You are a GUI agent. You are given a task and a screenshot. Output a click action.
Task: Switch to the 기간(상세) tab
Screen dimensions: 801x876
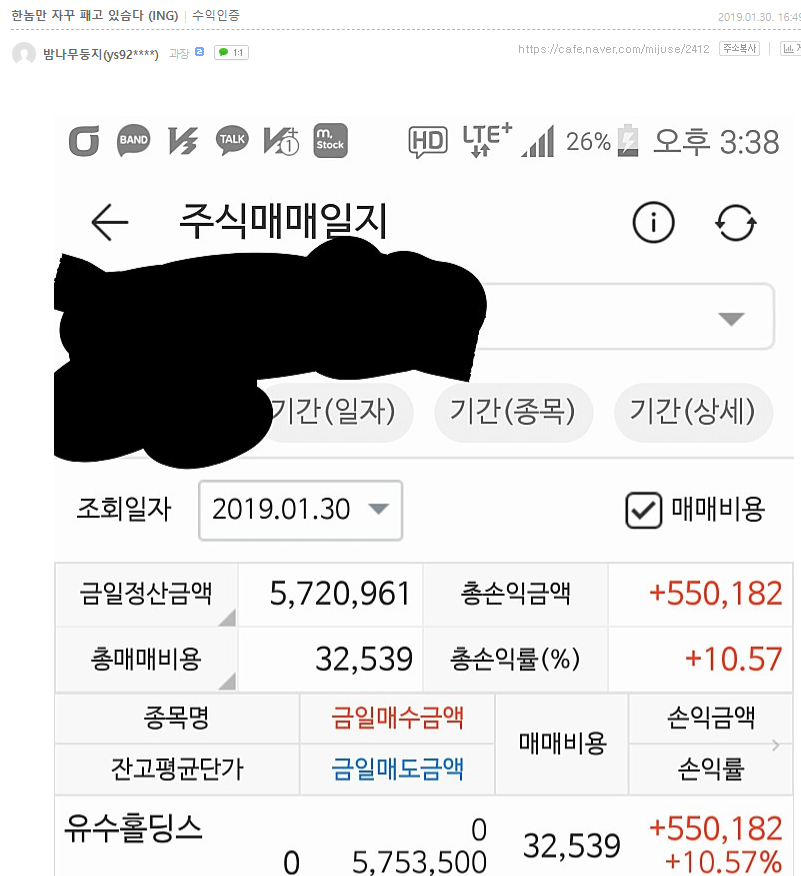[693, 412]
